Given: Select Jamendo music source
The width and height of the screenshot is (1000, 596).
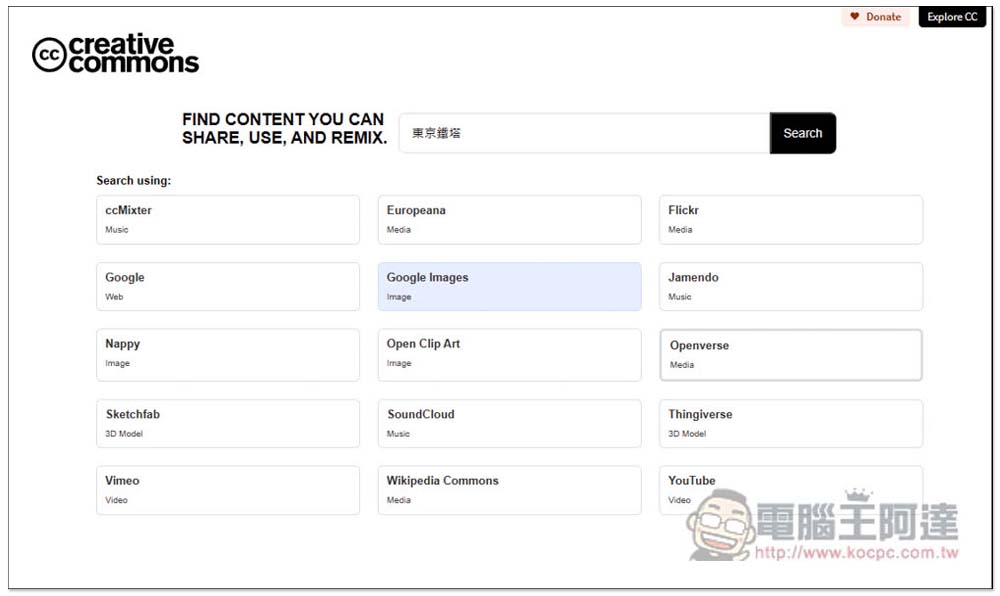Looking at the screenshot, I should coord(791,287).
